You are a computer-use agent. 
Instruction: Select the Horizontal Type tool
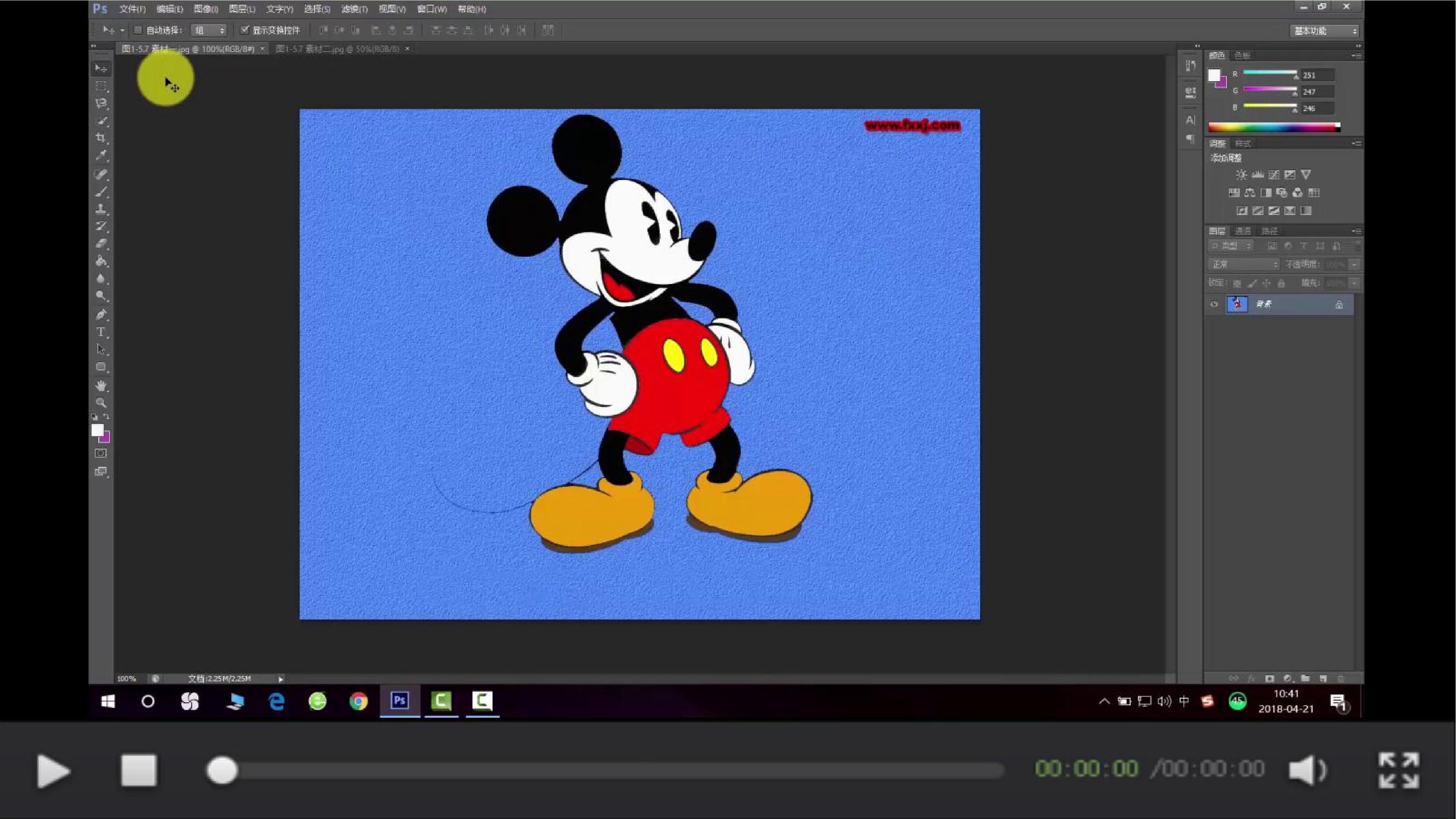pos(101,333)
